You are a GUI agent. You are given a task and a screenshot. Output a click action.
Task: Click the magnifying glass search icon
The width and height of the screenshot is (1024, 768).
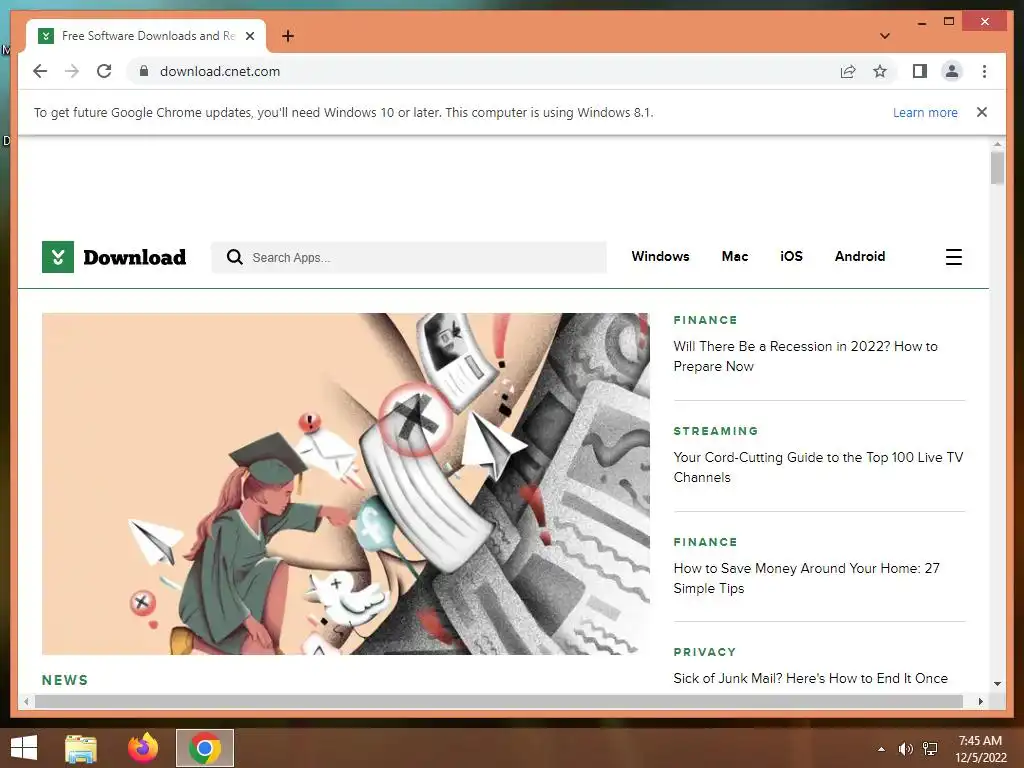(234, 257)
